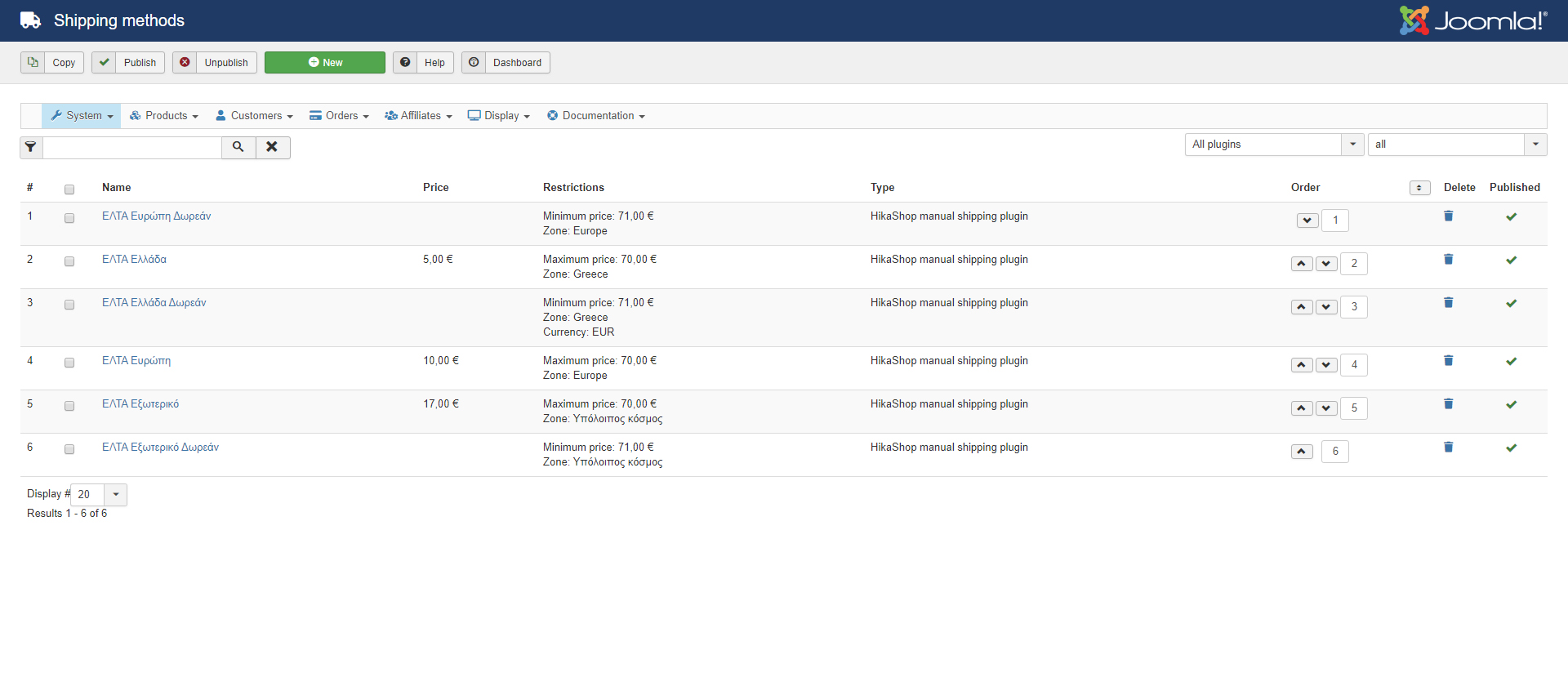Delete the ΕΛΤΑ Ελλάδα shipping method
Viewport: 1568px width, 686px height.
coord(1448,260)
